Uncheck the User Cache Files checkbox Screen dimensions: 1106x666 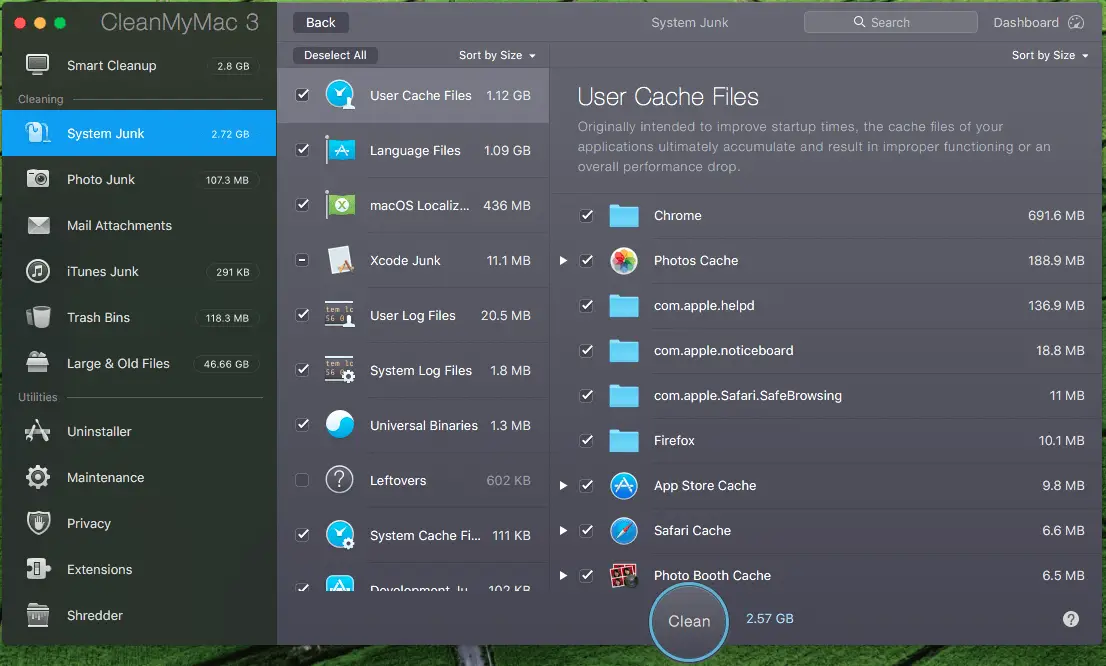click(302, 95)
